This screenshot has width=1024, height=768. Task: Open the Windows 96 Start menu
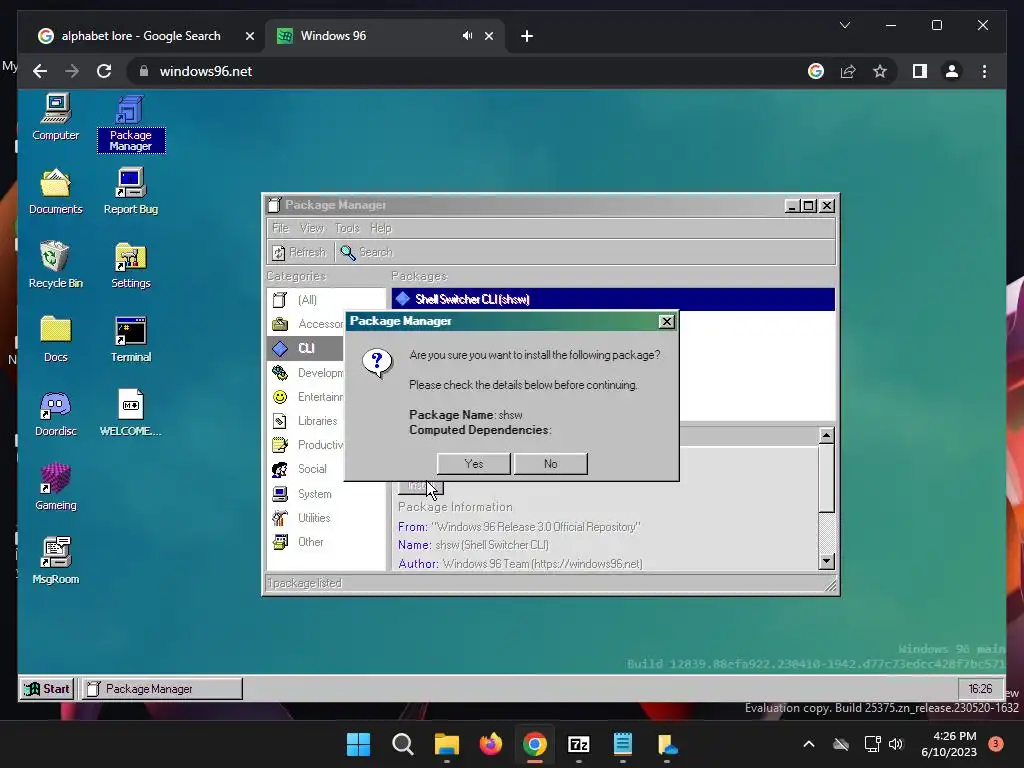[x=47, y=688]
